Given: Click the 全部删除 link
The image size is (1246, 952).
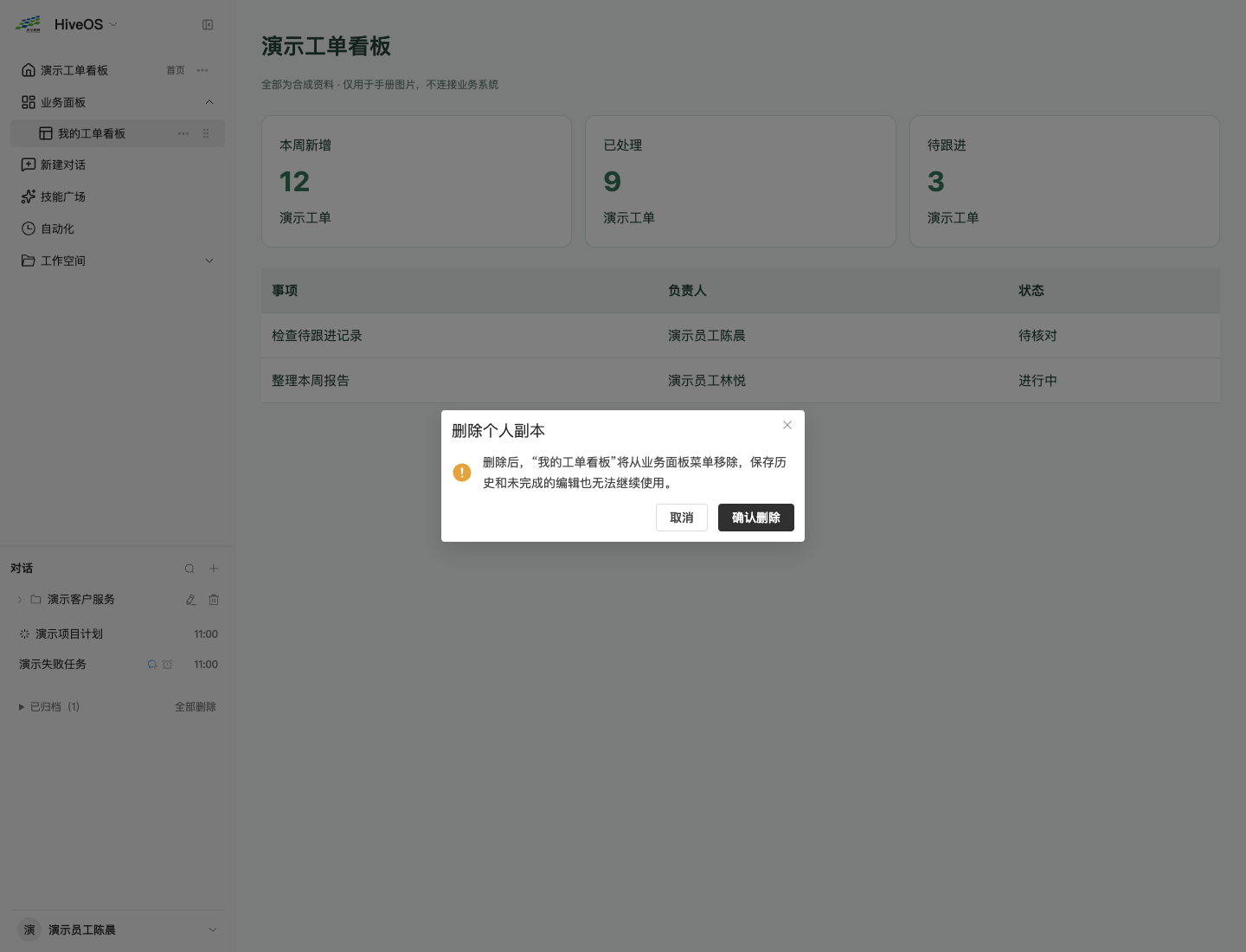Looking at the screenshot, I should point(196,707).
